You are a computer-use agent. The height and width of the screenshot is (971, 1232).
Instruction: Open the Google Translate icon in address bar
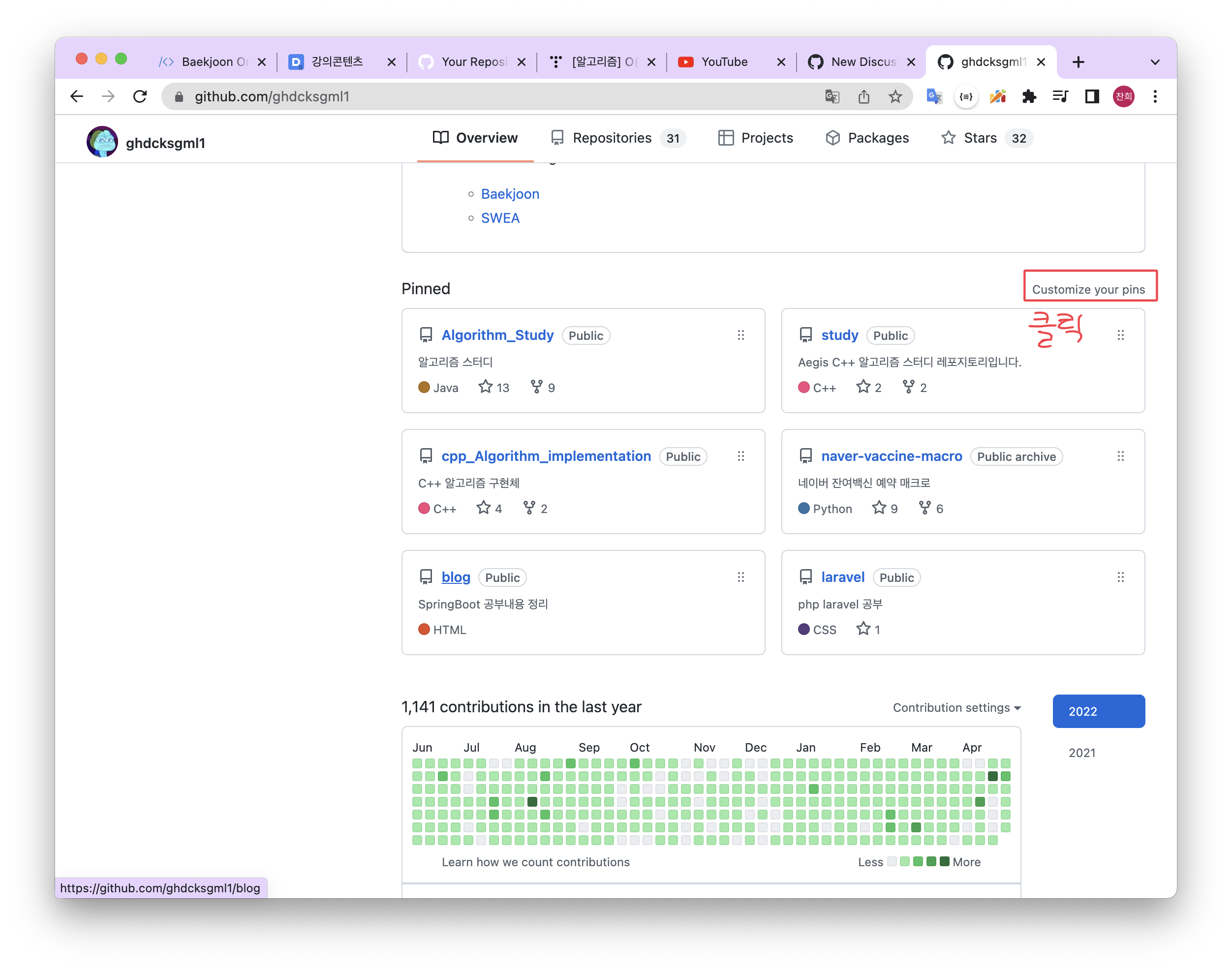pyautogui.click(x=832, y=96)
